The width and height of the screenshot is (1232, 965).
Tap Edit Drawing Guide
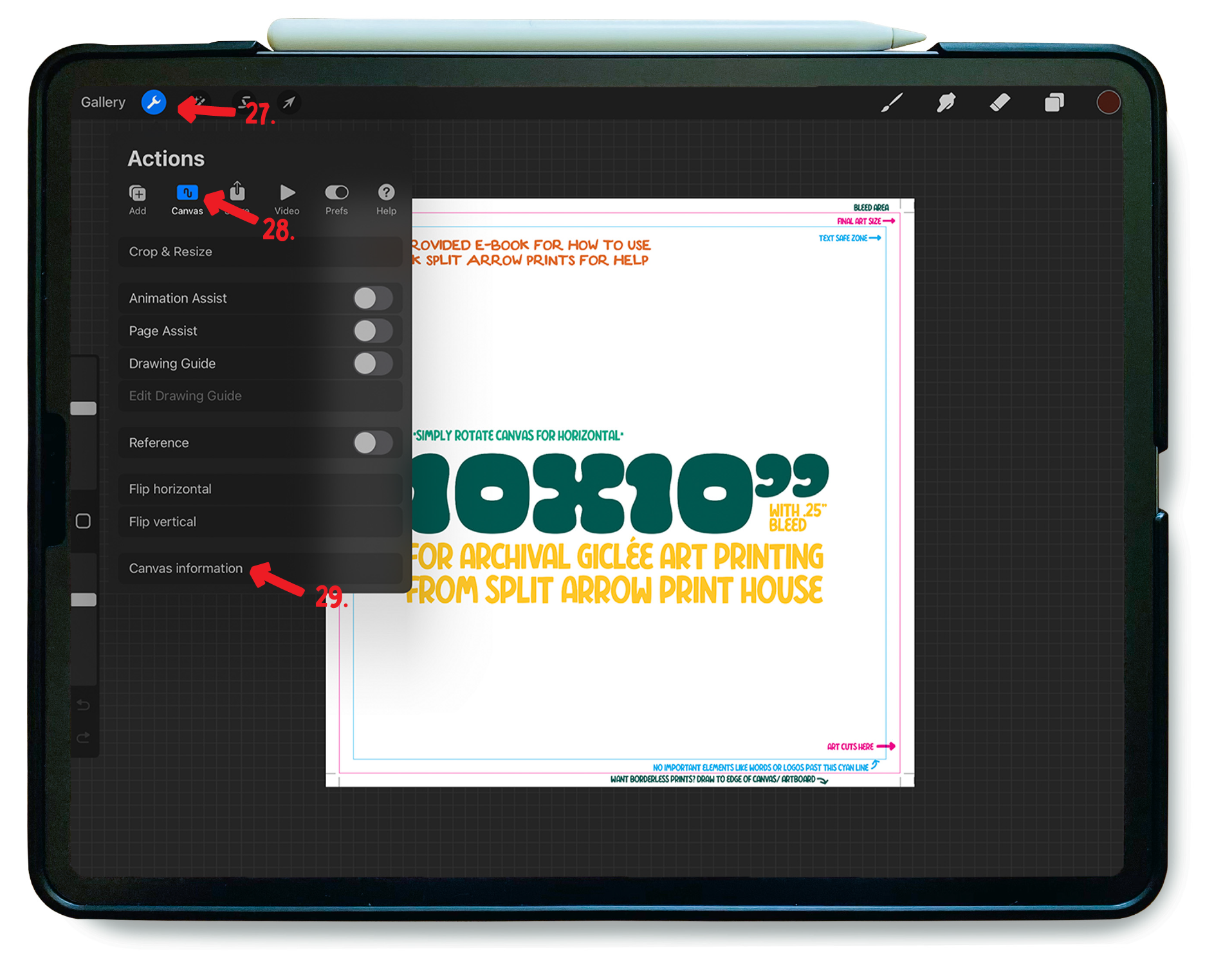pos(261,396)
